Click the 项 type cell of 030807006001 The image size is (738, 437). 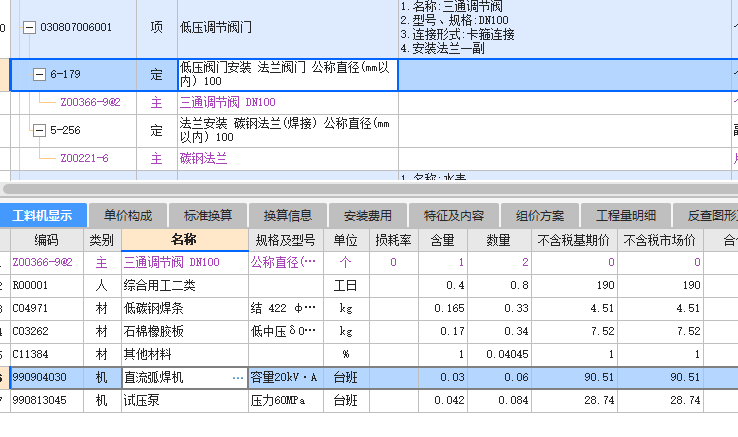[157, 27]
